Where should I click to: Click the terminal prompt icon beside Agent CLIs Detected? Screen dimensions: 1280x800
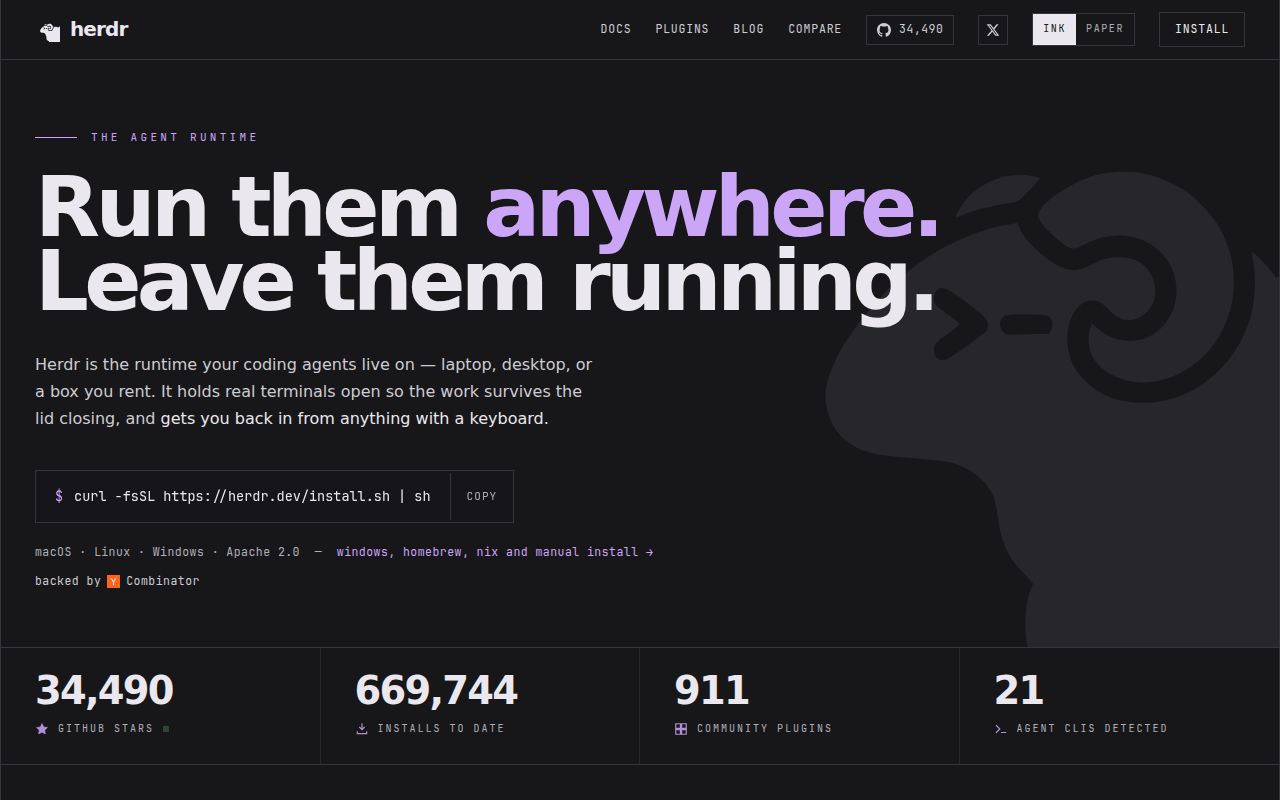coord(1000,729)
